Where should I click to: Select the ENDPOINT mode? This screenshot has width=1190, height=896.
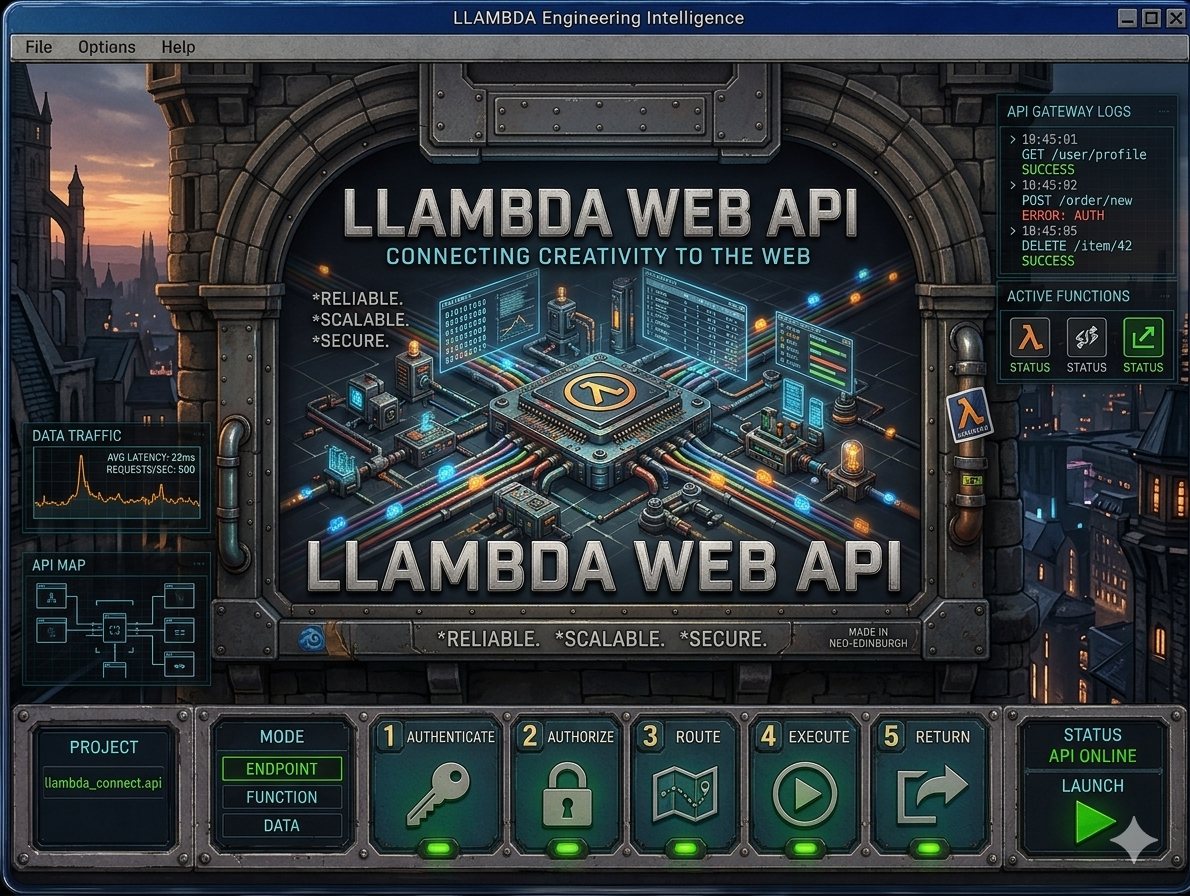pyautogui.click(x=282, y=769)
